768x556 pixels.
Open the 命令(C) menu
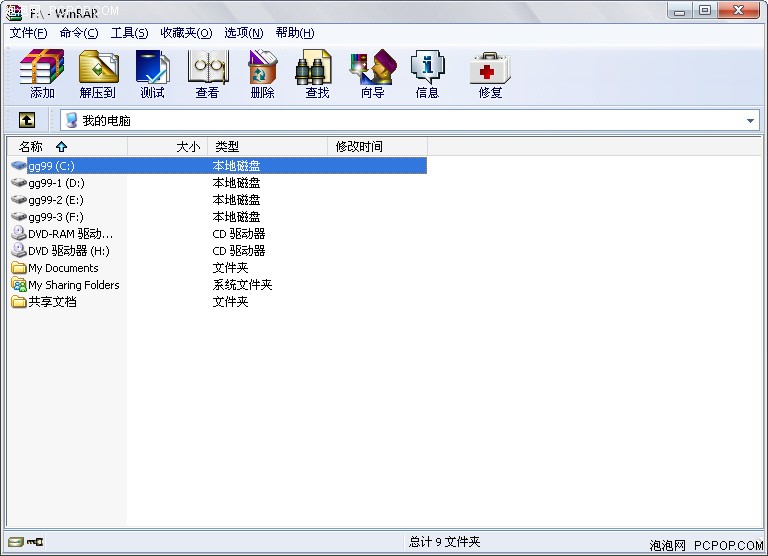click(78, 33)
